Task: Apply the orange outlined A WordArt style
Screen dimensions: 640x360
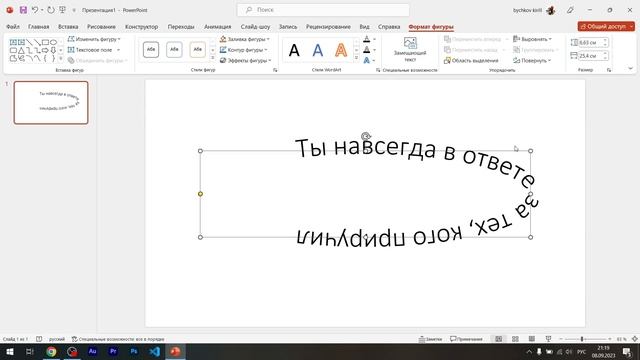Action: [x=341, y=51]
